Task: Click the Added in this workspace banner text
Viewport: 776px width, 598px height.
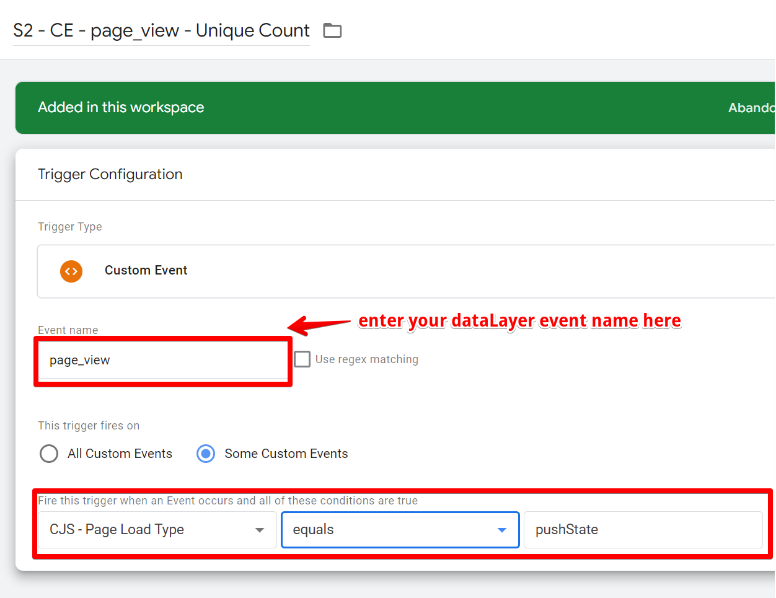Action: point(121,107)
